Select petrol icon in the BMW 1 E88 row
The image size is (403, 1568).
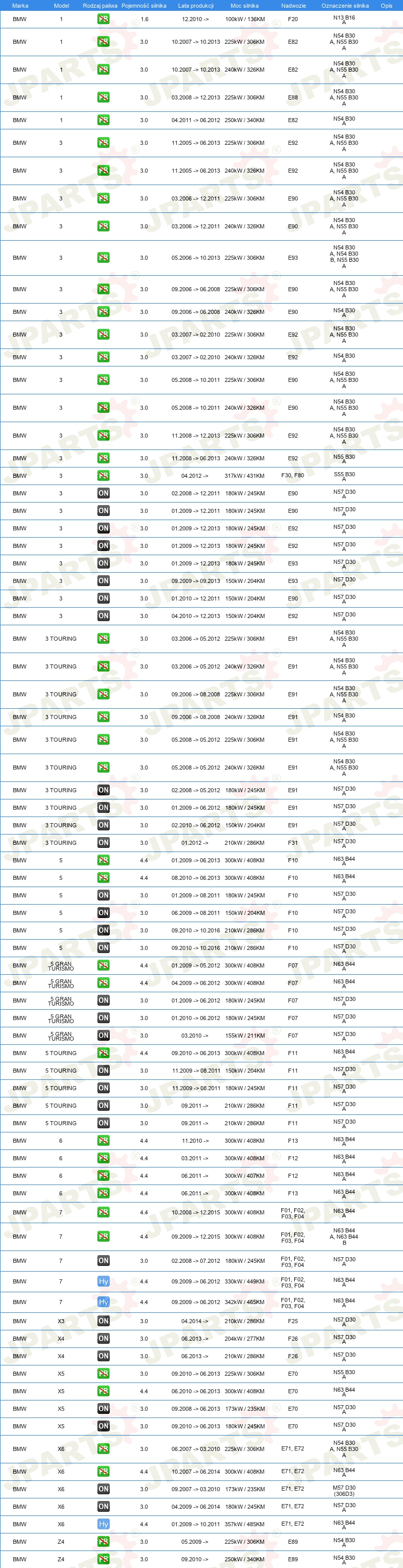click(104, 97)
